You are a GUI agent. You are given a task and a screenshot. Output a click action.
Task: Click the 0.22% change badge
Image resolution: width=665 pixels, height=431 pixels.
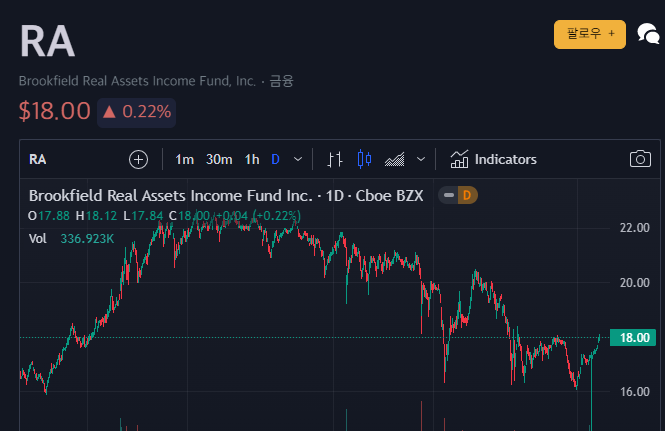pos(137,112)
